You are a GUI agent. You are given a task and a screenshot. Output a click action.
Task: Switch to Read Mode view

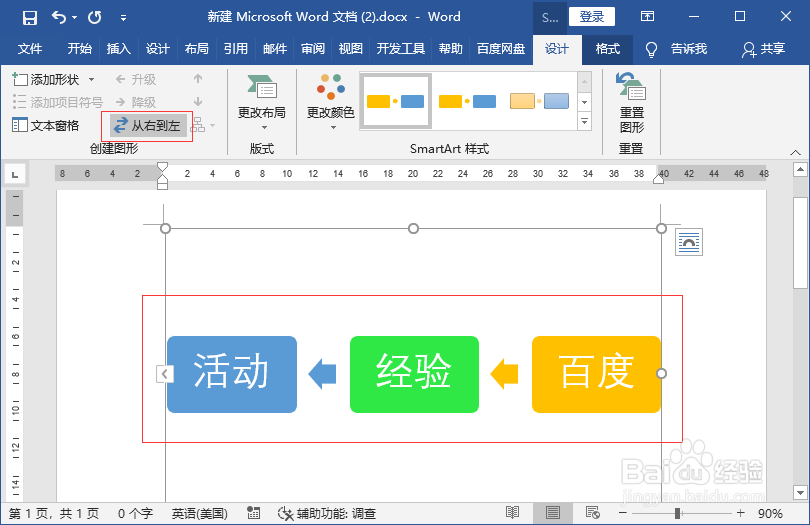[512, 513]
